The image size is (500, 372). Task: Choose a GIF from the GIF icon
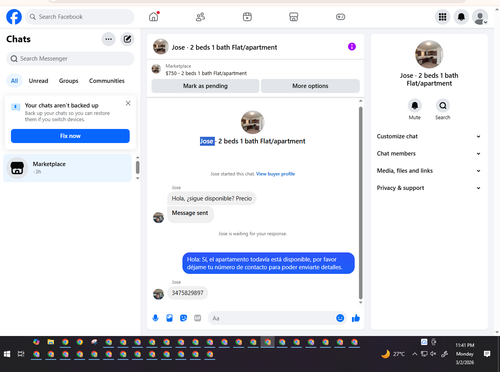[198, 318]
